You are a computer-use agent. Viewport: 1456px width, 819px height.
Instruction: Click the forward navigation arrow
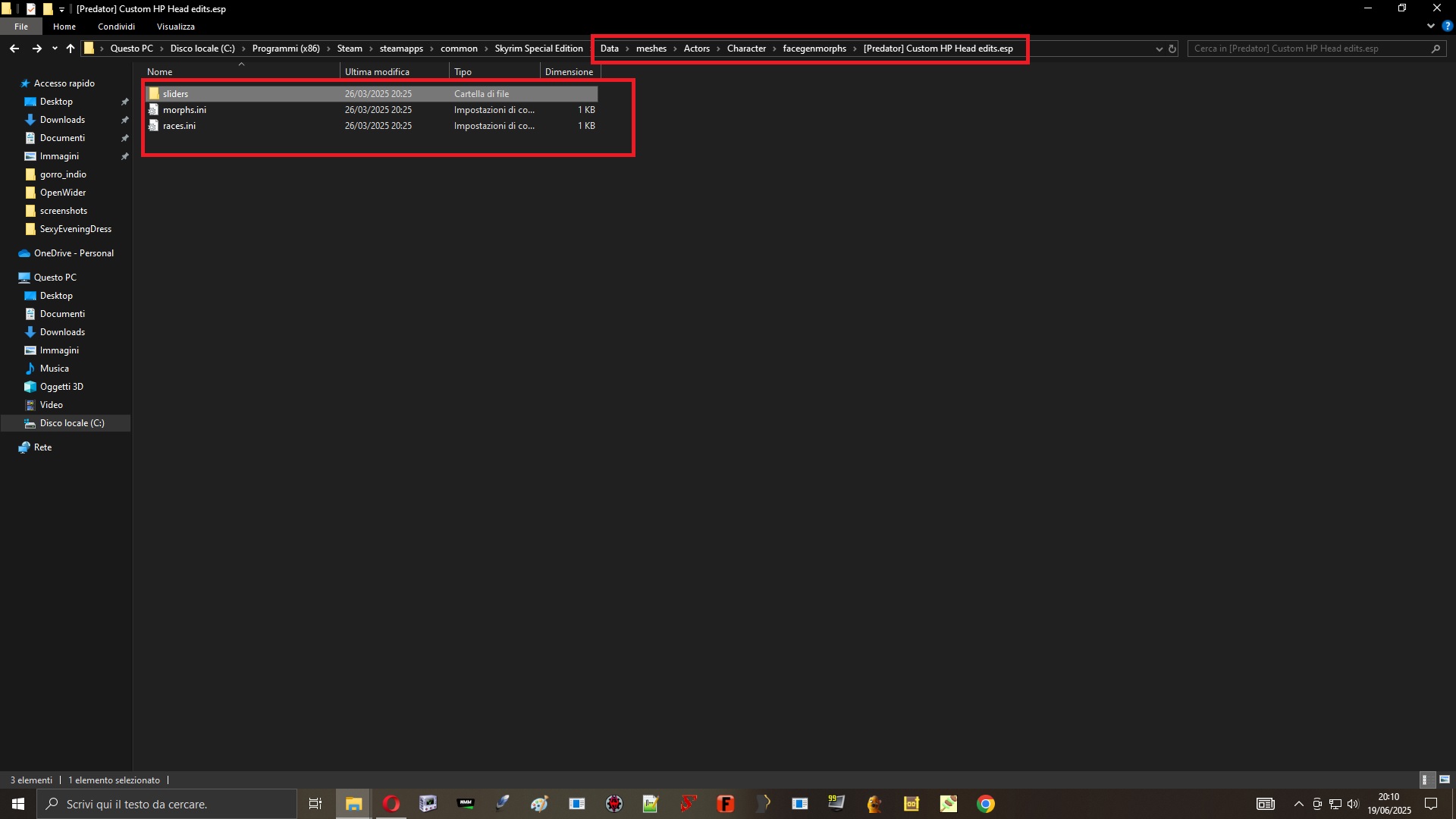[36, 49]
